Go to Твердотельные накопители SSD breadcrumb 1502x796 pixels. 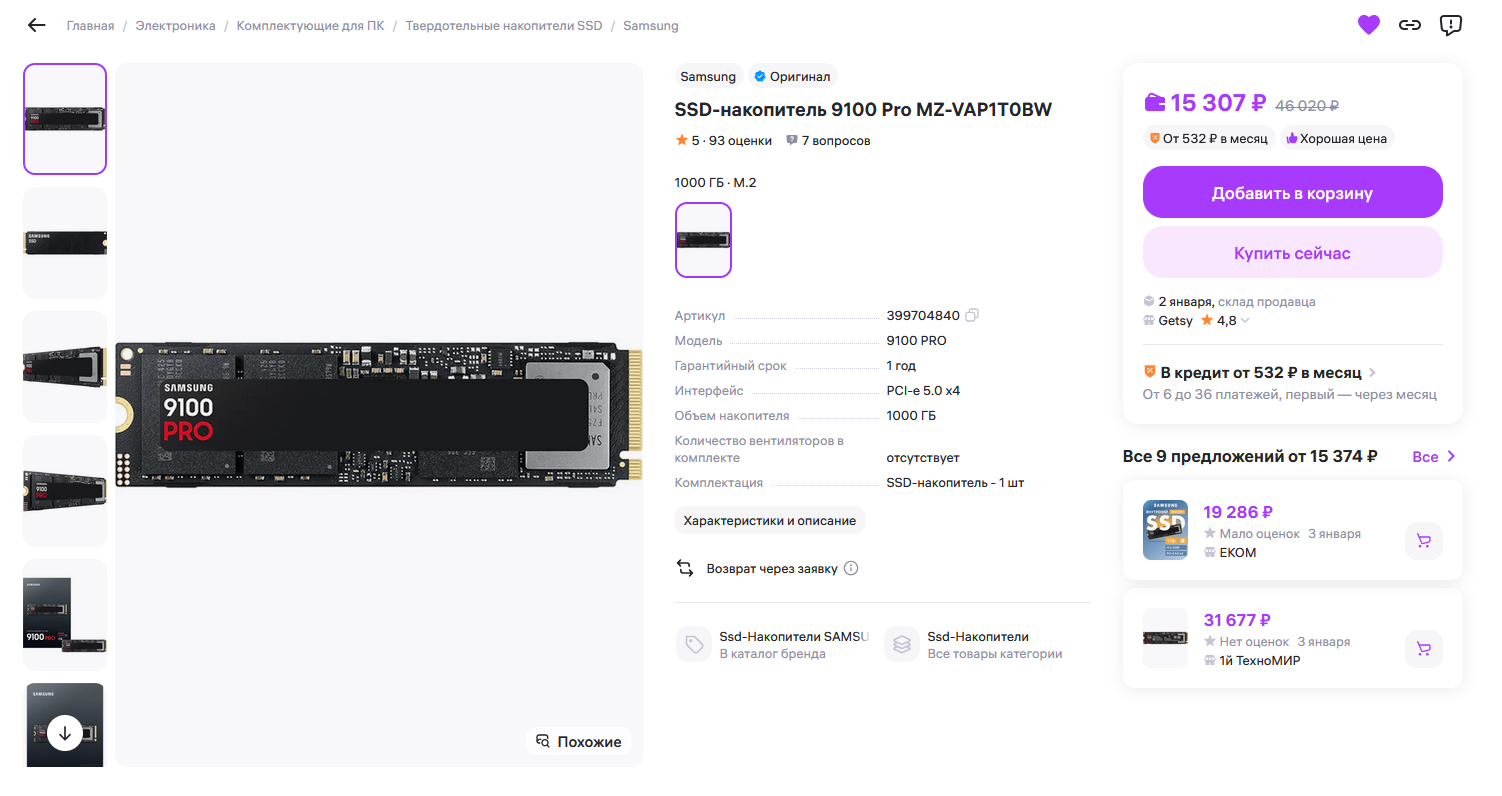coord(504,26)
